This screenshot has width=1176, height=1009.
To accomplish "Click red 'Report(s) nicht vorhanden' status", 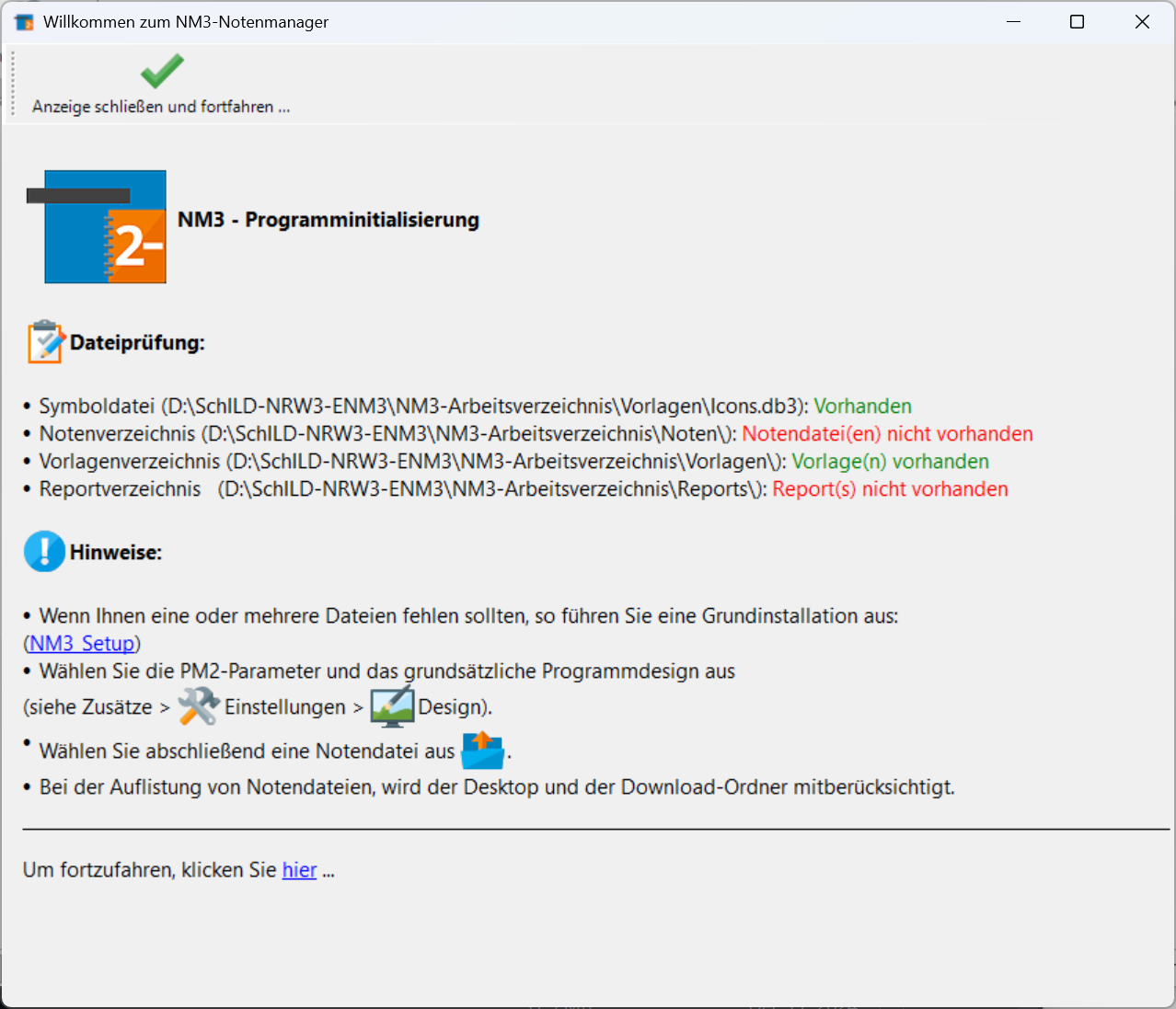I will pos(891,489).
